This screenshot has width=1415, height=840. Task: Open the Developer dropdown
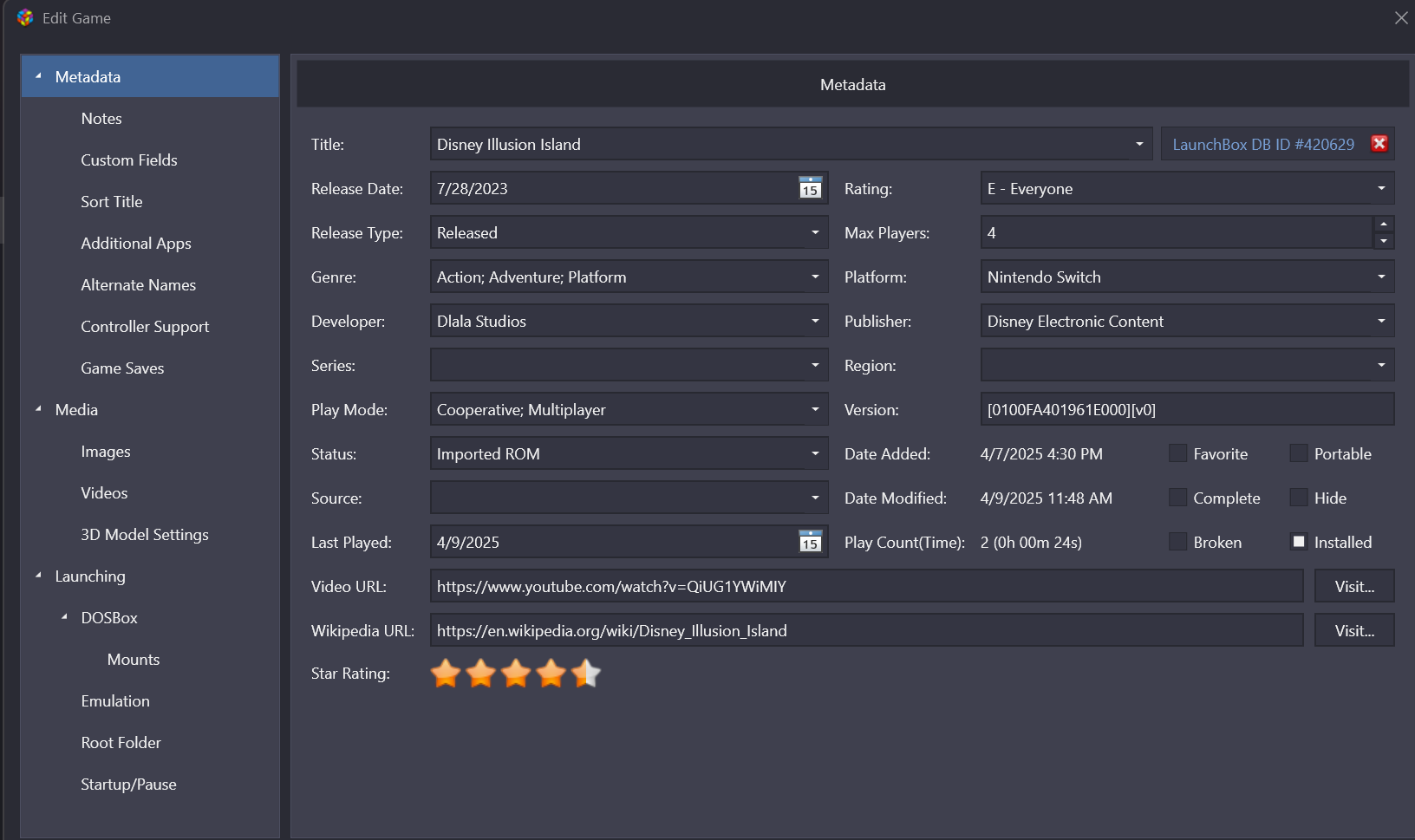(x=815, y=321)
